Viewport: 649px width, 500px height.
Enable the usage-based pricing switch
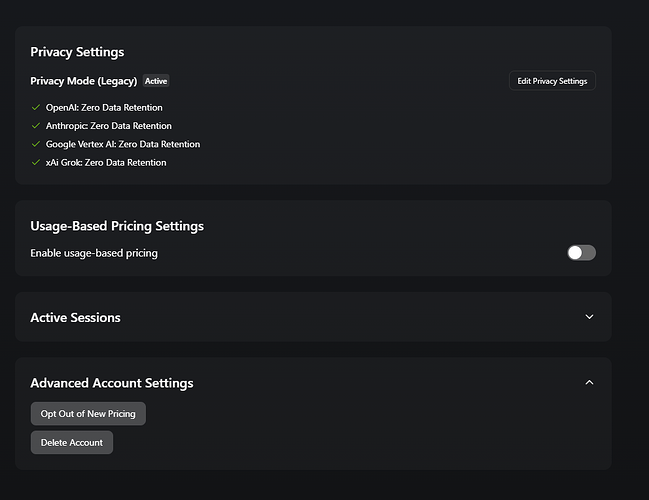581,253
